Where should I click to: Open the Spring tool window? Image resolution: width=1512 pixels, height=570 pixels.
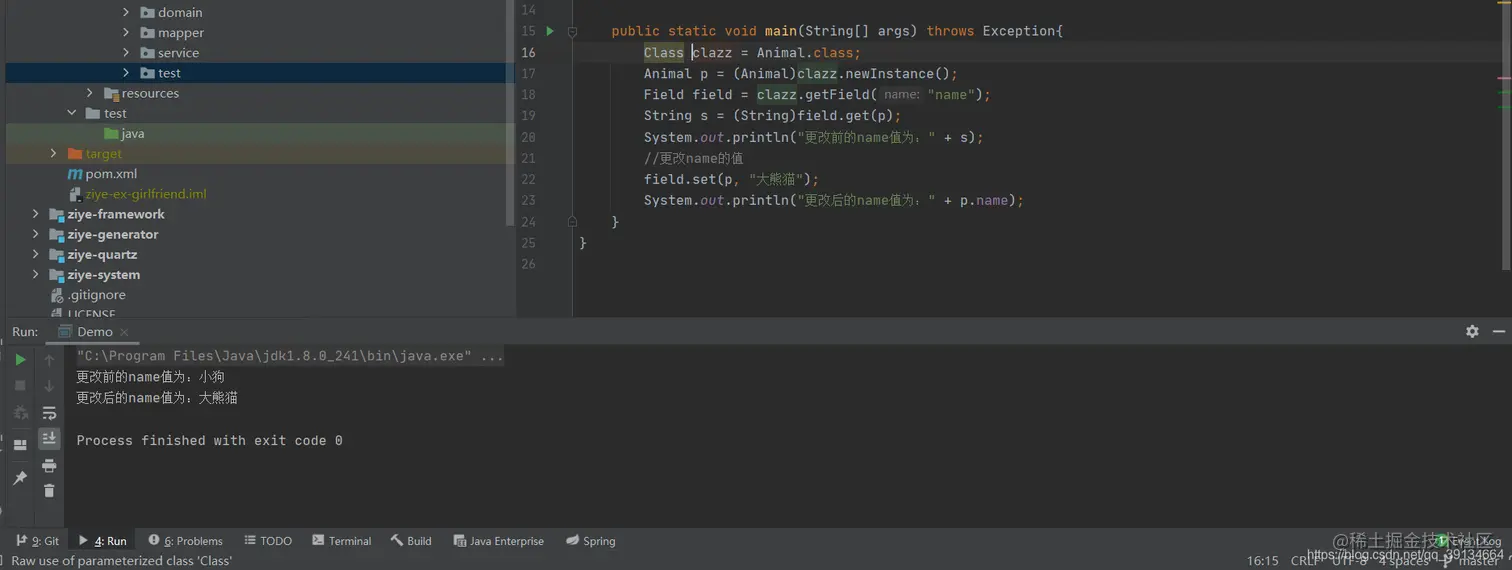590,541
